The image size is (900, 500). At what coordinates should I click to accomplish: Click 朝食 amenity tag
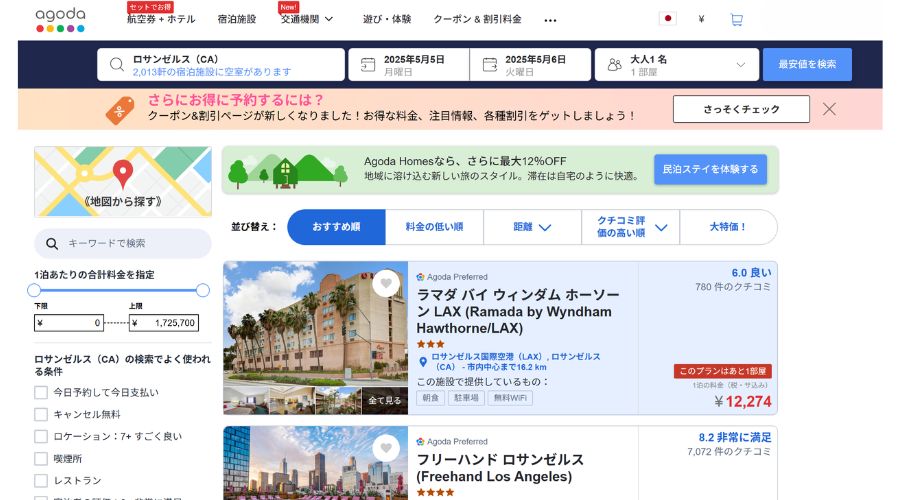click(430, 398)
